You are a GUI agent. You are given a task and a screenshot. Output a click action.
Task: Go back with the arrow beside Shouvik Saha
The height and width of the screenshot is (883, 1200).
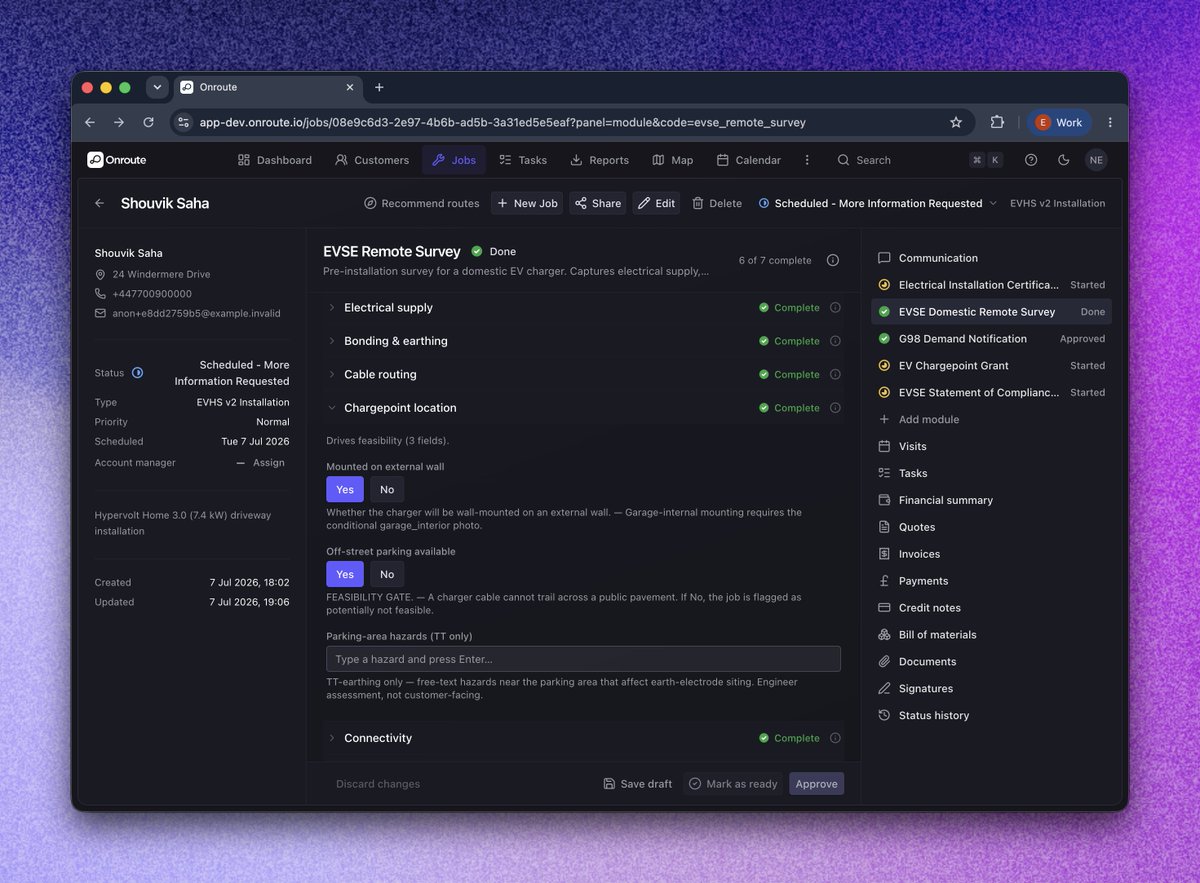pyautogui.click(x=99, y=203)
